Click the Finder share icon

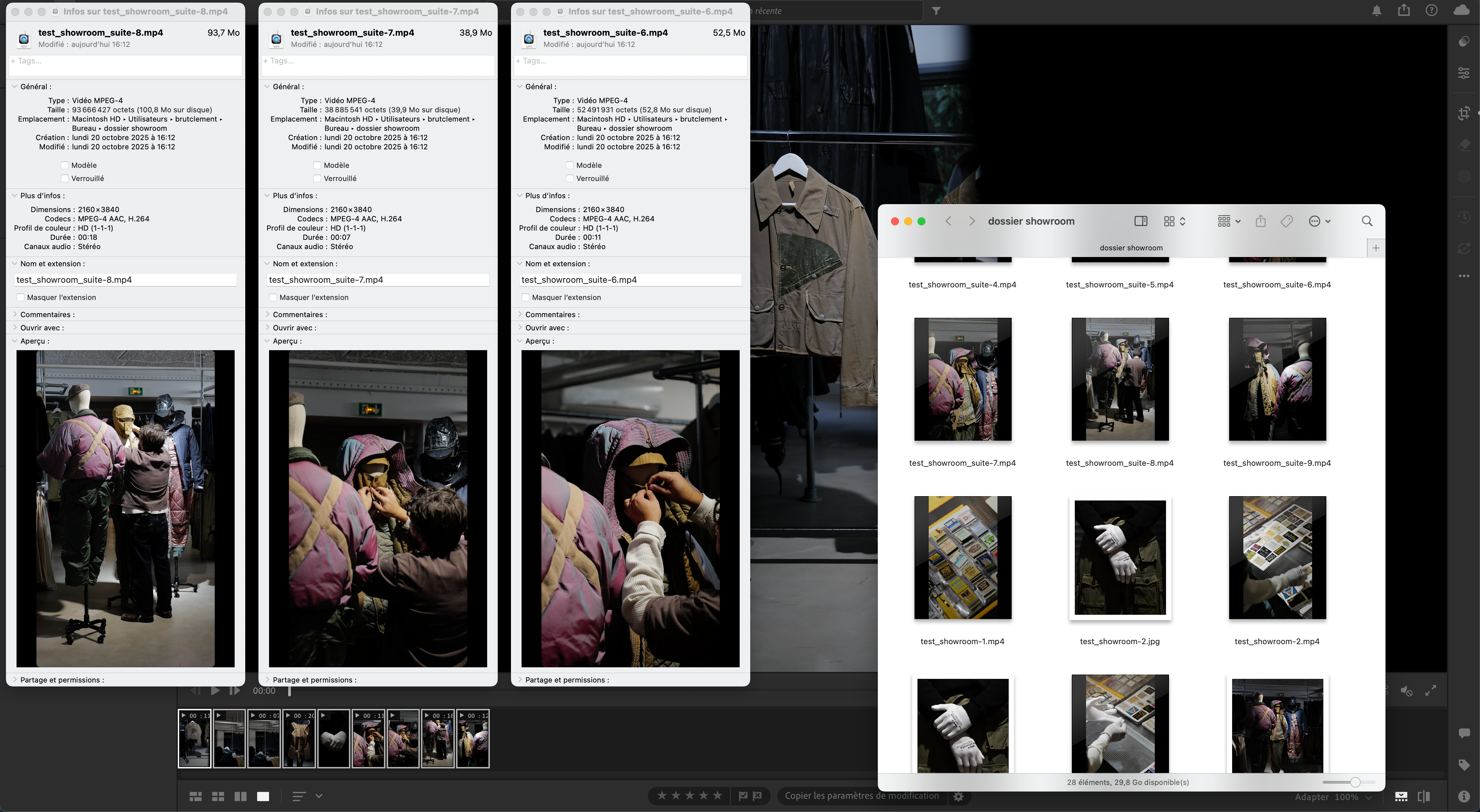tap(1261, 221)
